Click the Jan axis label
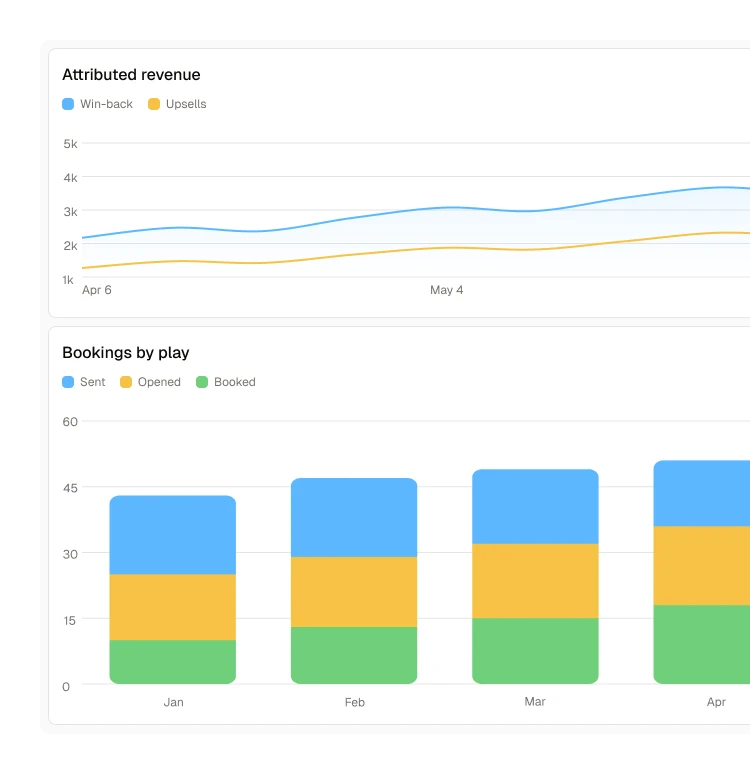 coord(173,702)
